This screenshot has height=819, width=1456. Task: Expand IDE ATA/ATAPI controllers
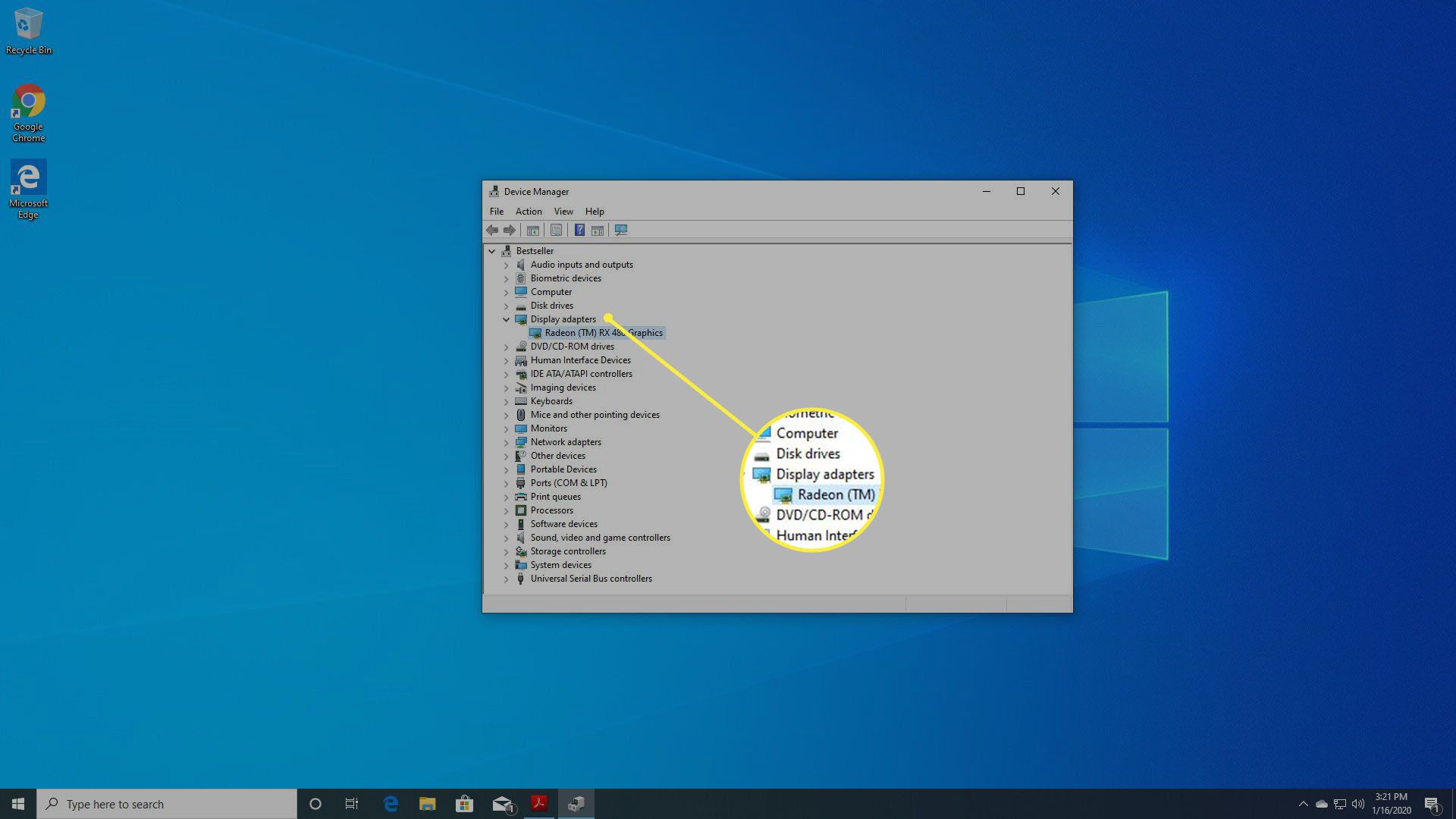point(507,374)
